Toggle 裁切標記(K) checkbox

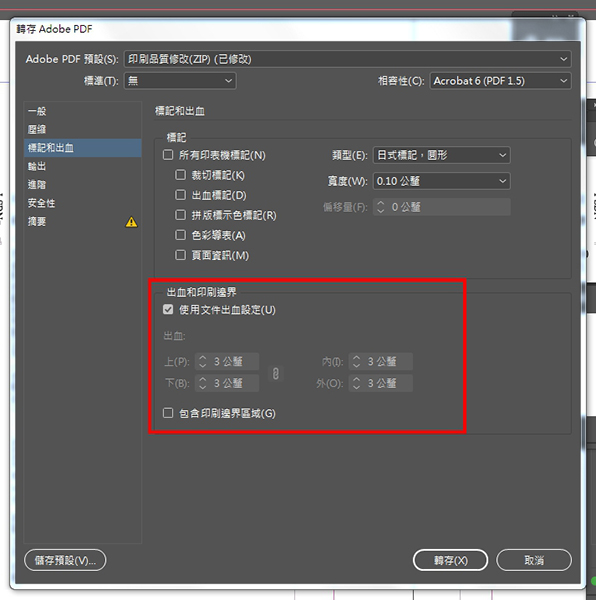point(180,175)
